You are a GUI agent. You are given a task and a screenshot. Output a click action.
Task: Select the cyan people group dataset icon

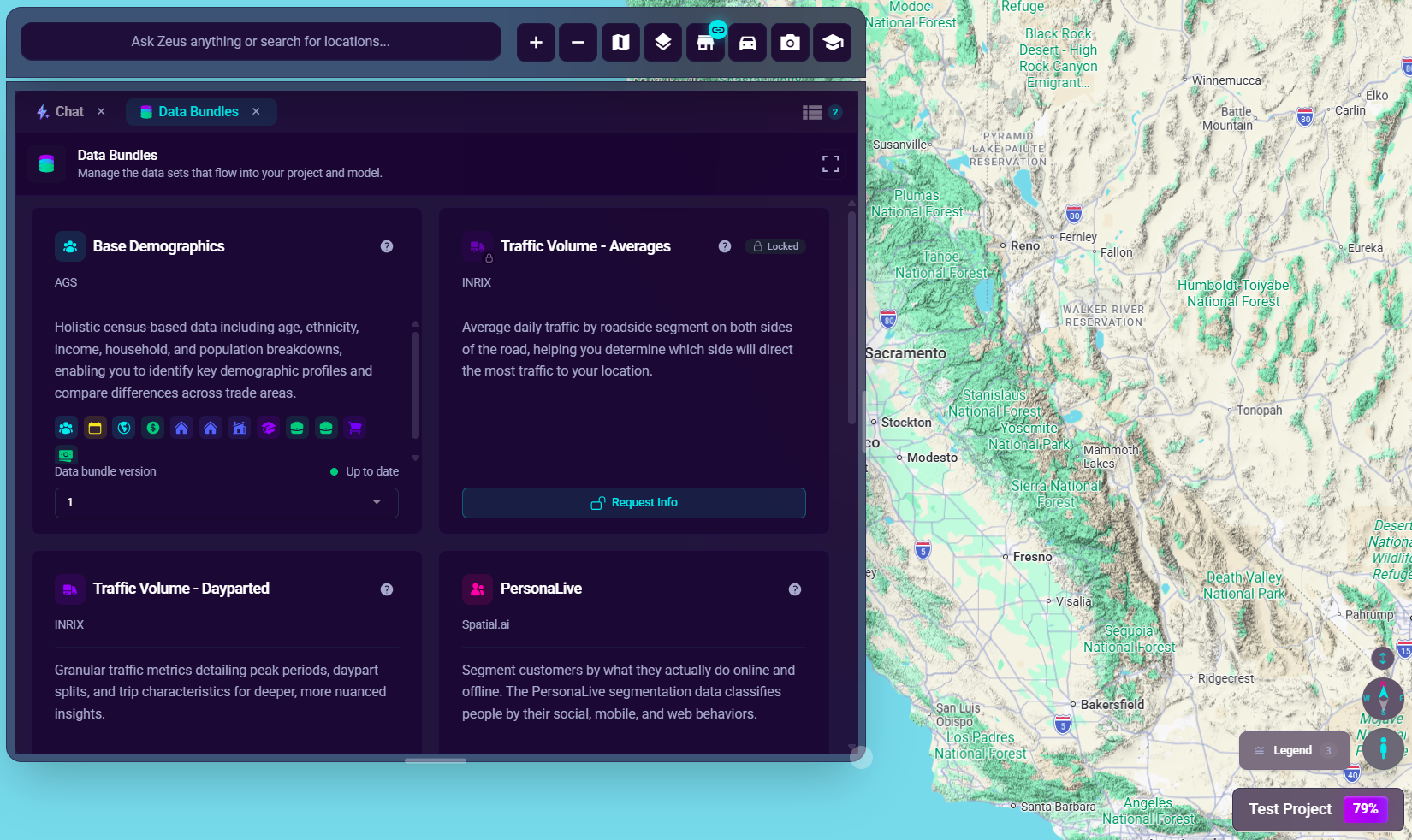coord(66,428)
